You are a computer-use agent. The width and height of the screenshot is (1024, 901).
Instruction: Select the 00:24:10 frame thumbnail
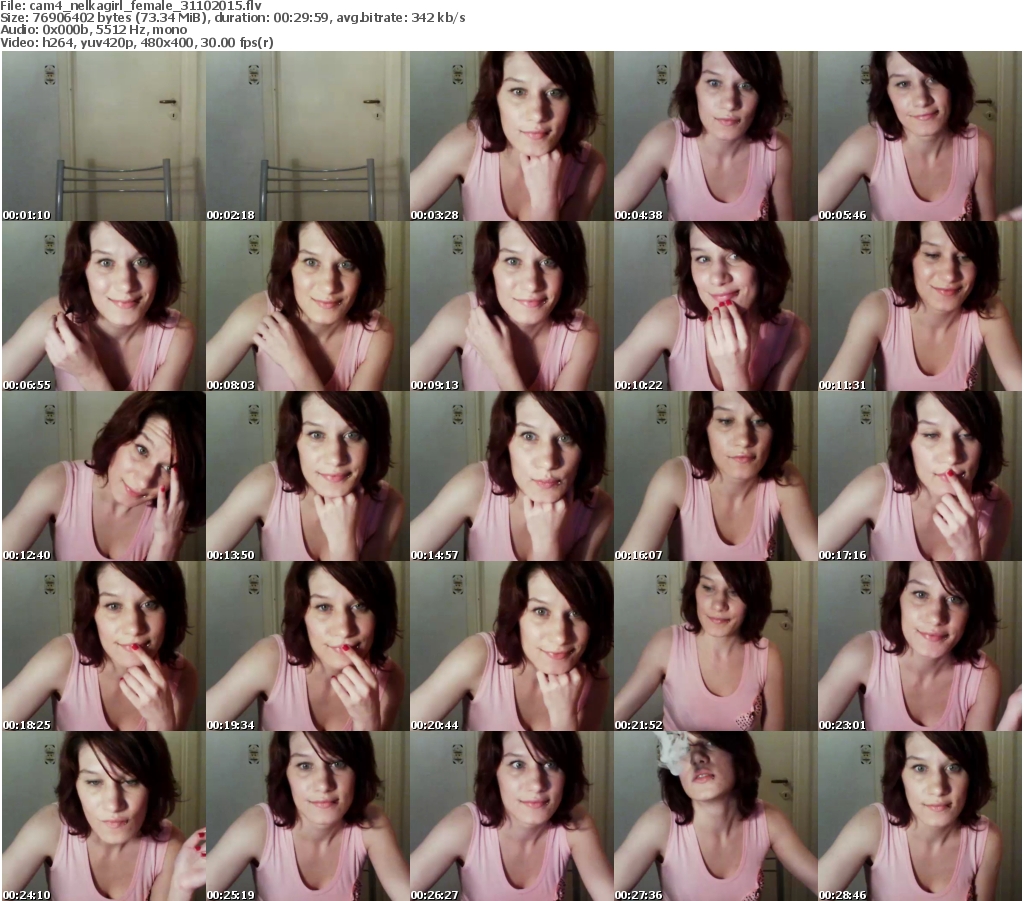click(x=104, y=816)
